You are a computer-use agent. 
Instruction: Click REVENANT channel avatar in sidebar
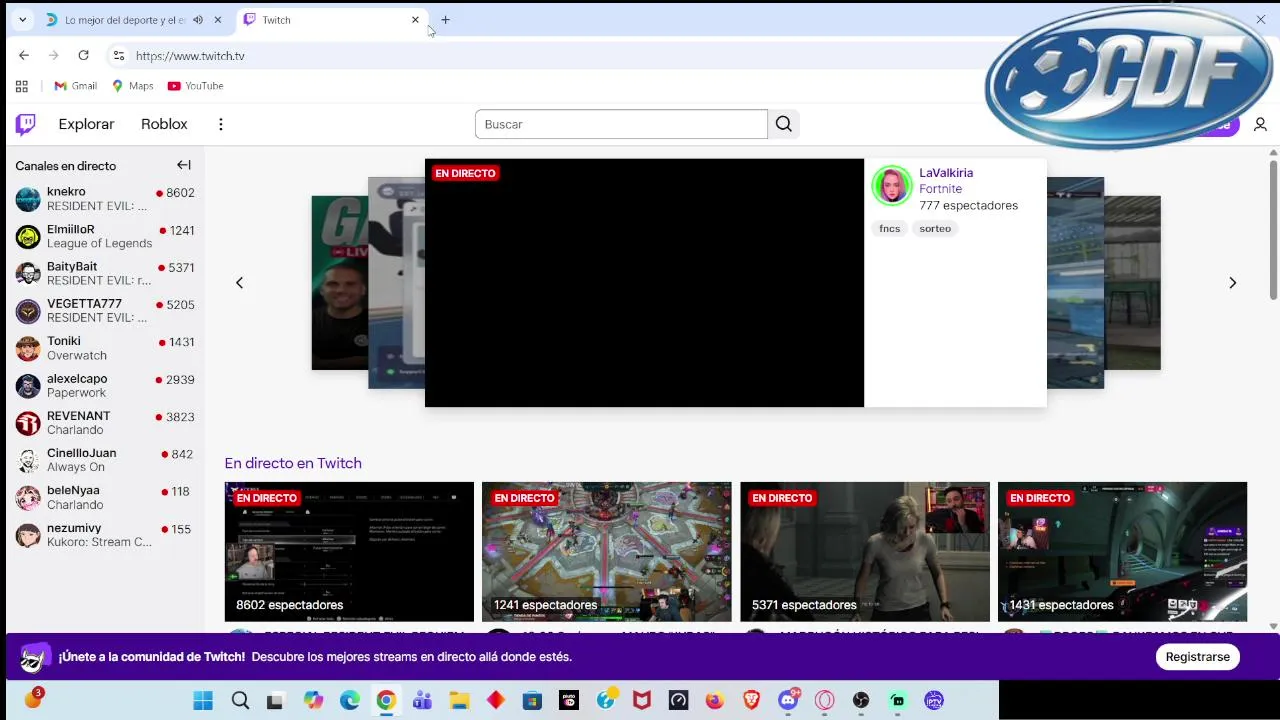click(x=28, y=422)
